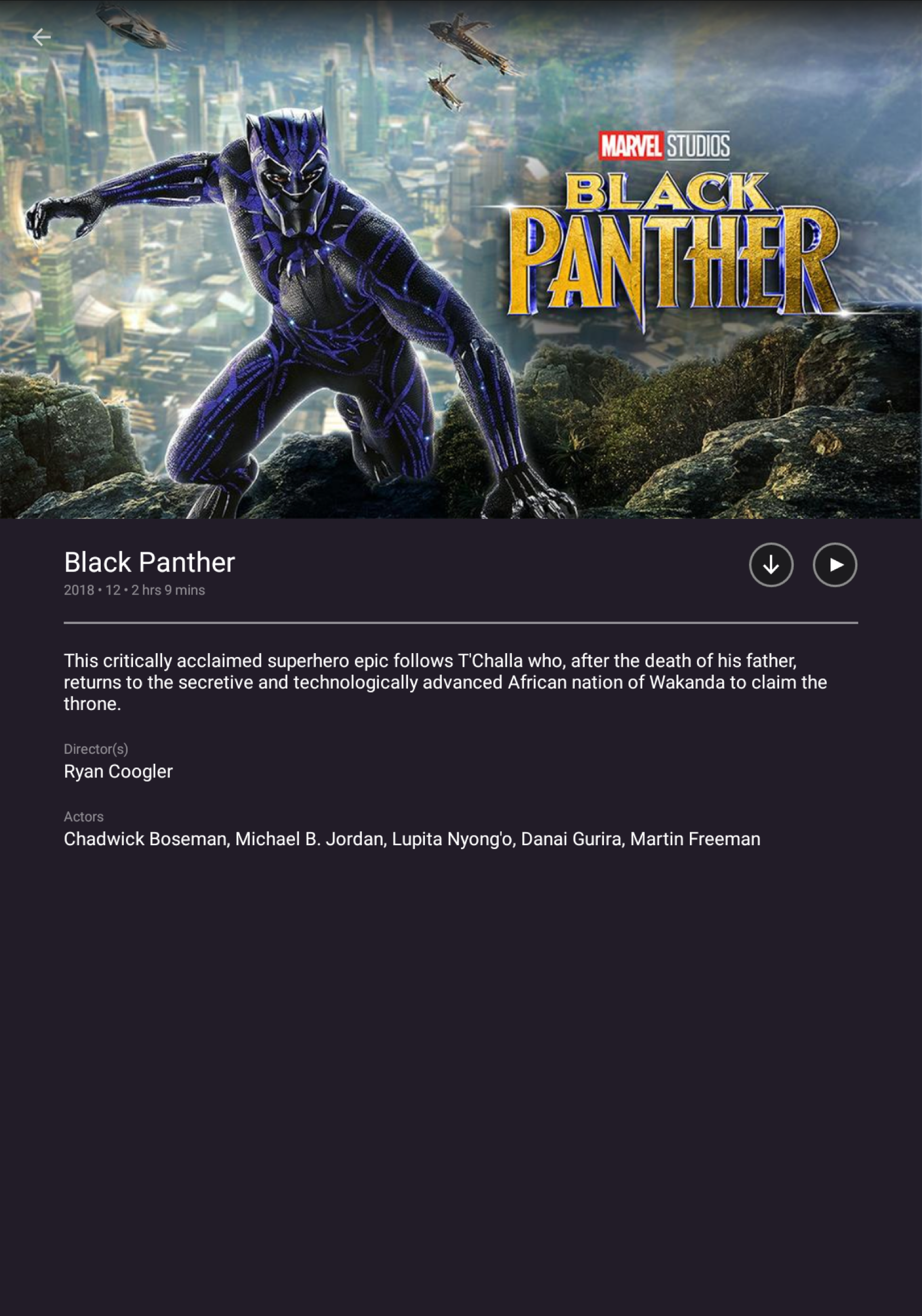Tap the 2 hrs 9 mins runtime
This screenshot has width=922, height=1316.
point(168,590)
